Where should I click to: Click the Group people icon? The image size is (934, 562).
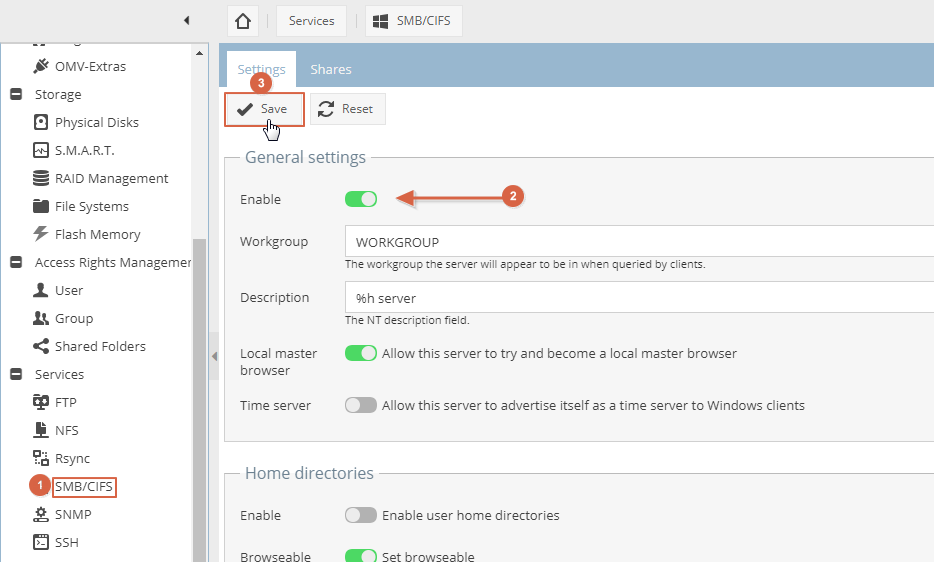[41, 318]
